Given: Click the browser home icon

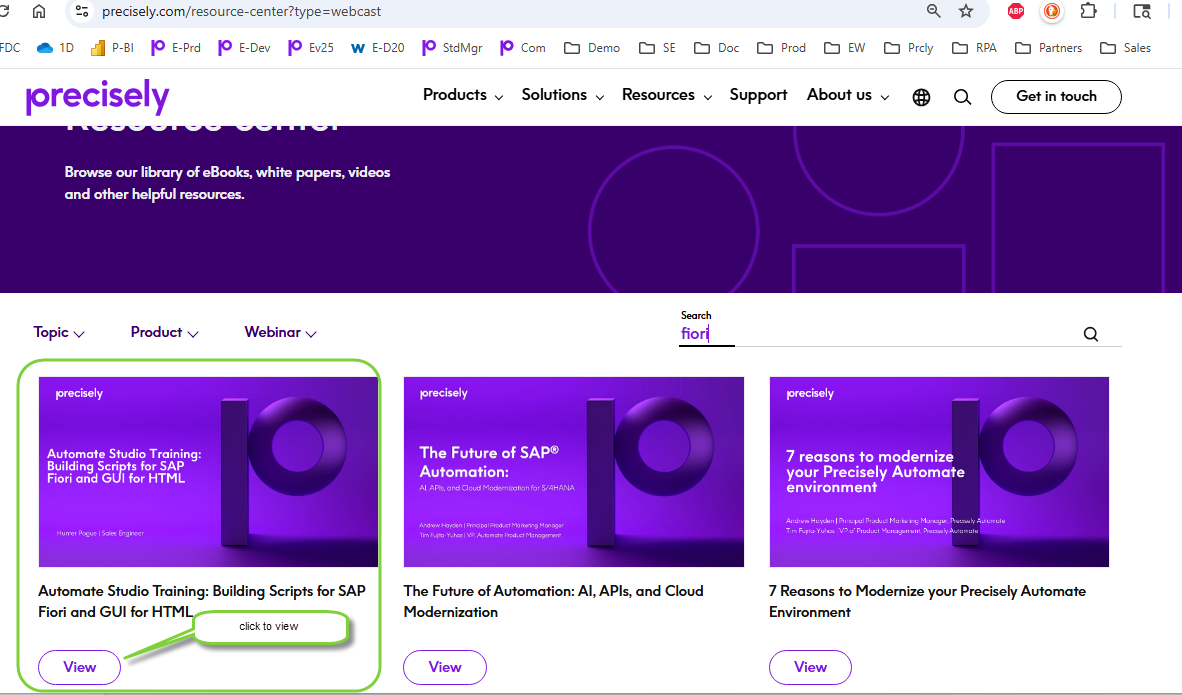Looking at the screenshot, I should pos(39,11).
